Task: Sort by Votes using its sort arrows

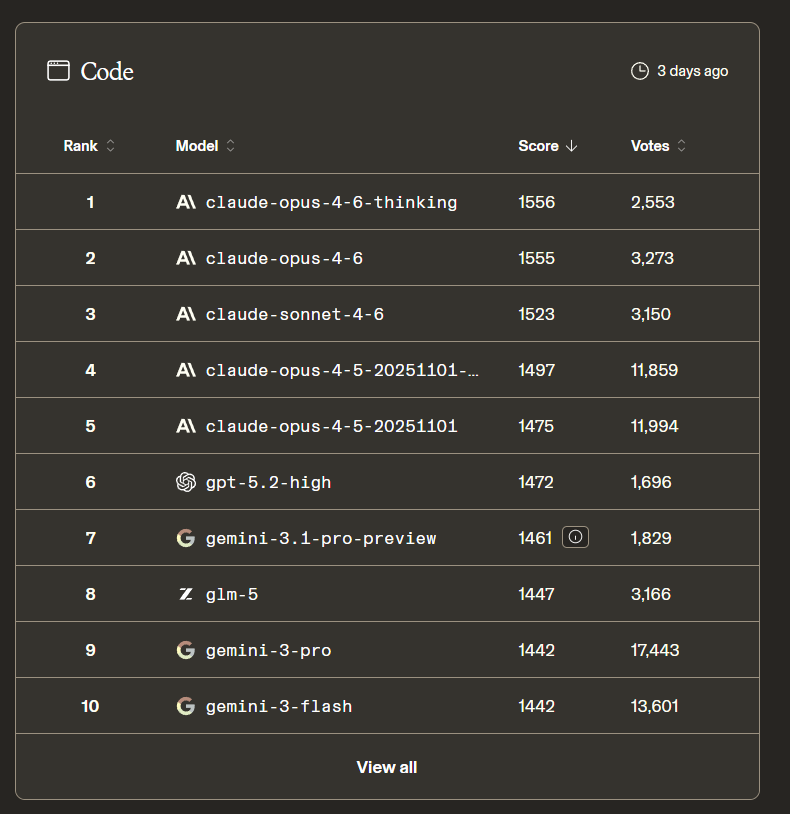Action: pyautogui.click(x=682, y=145)
